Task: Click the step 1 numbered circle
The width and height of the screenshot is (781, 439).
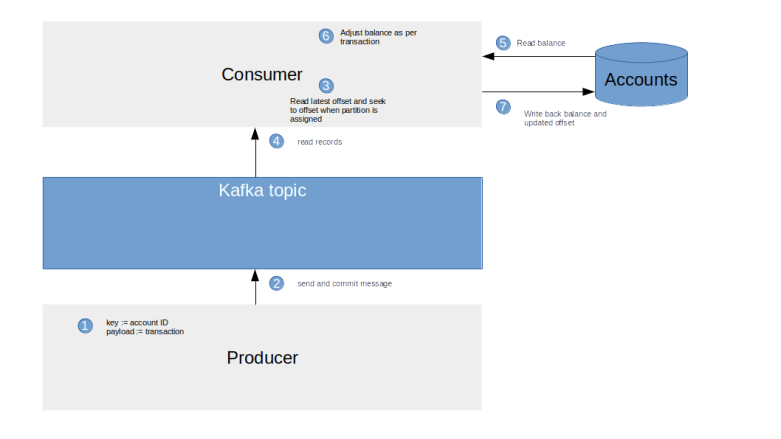Action: [85, 326]
